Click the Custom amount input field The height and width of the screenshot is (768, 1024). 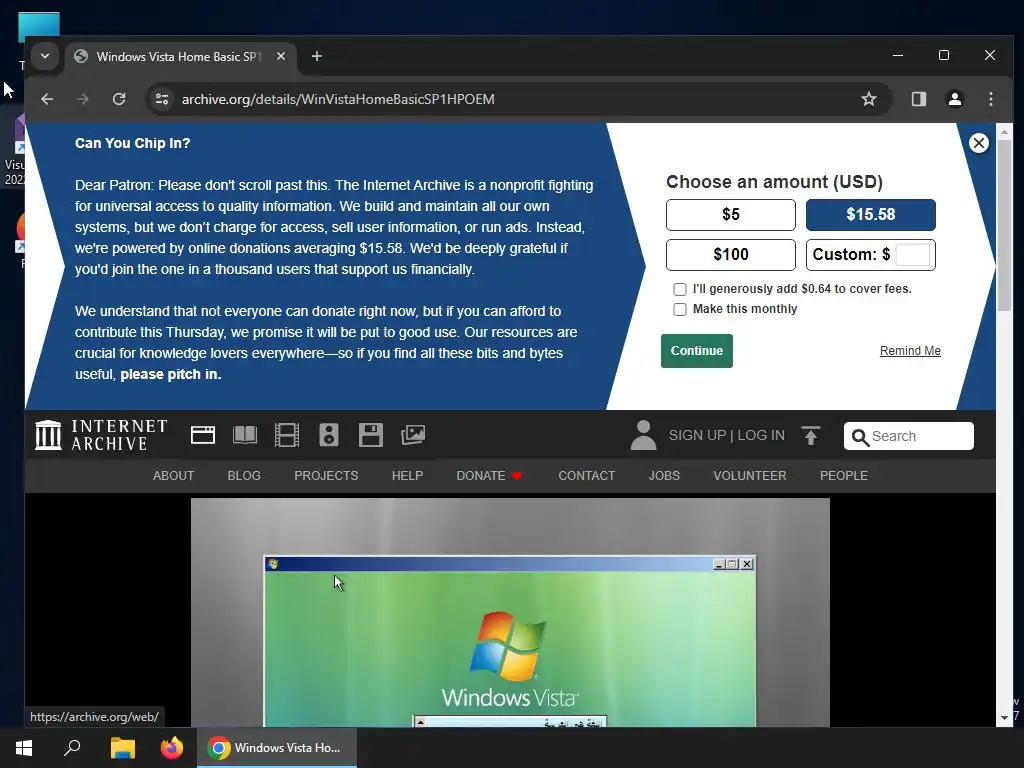[x=912, y=255]
